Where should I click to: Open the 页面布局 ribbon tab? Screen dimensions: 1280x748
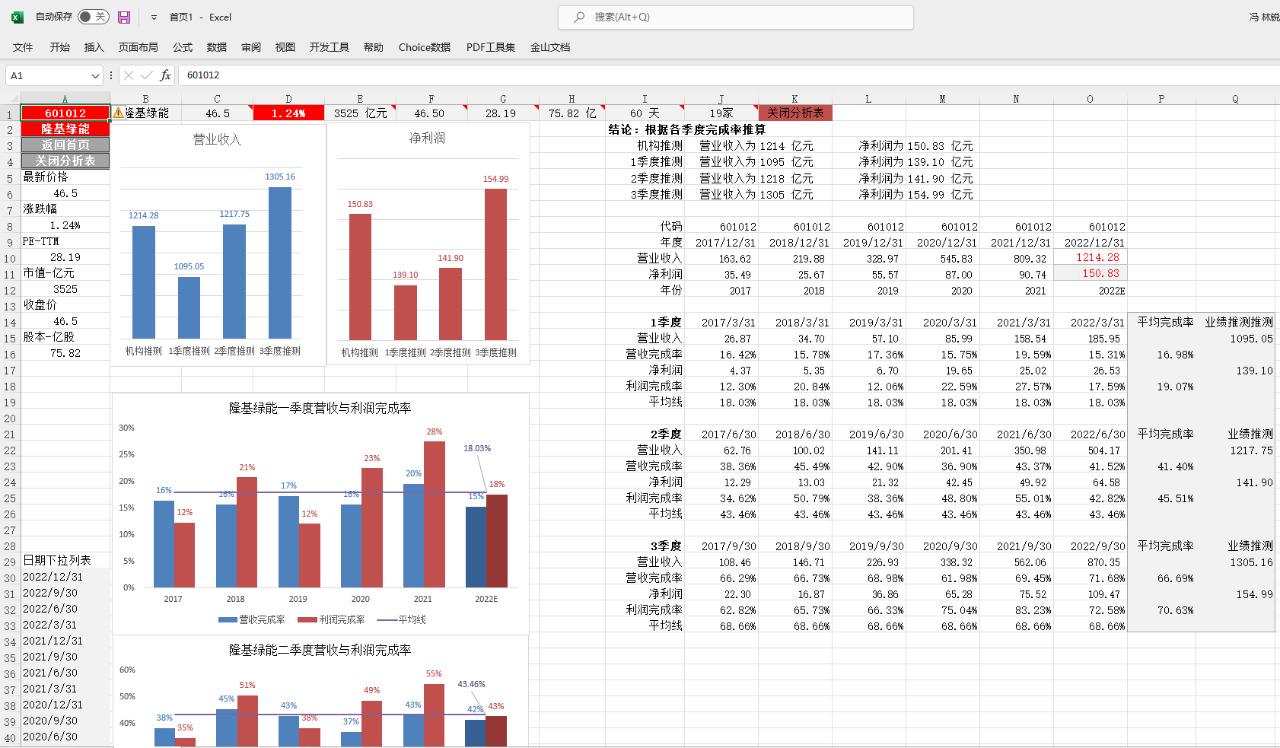point(138,47)
